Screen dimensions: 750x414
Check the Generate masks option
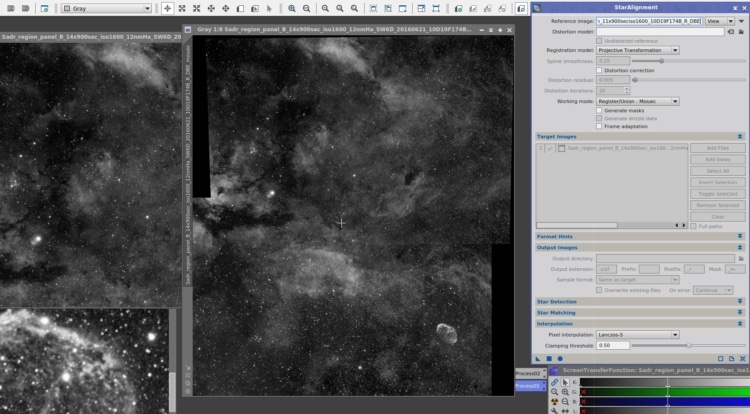[x=599, y=110]
